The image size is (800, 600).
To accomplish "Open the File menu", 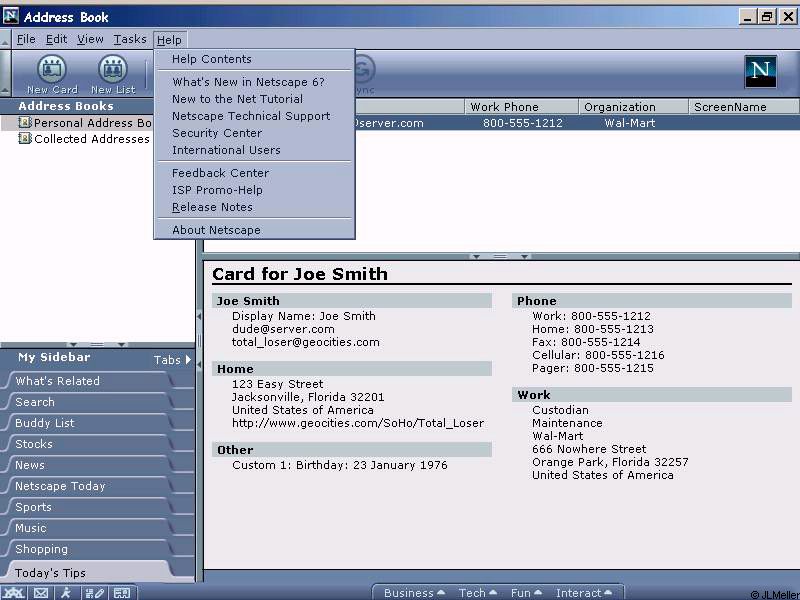I will point(26,39).
